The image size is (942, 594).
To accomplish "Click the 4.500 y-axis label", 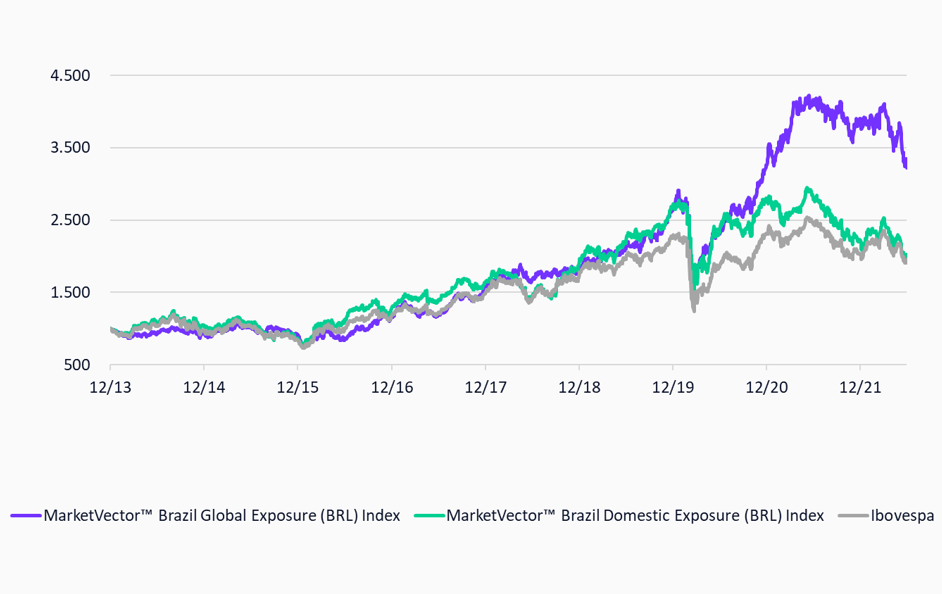I will 70,76.
